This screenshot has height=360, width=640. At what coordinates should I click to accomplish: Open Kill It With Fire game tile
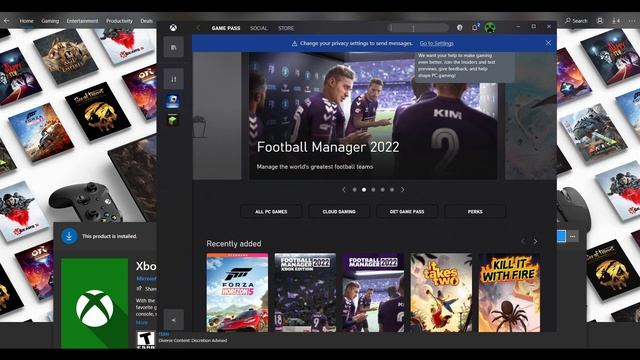pyautogui.click(x=509, y=292)
